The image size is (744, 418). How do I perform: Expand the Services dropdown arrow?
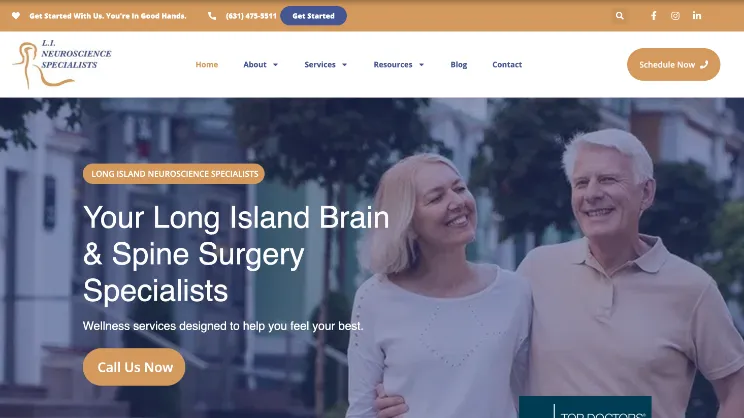point(344,65)
